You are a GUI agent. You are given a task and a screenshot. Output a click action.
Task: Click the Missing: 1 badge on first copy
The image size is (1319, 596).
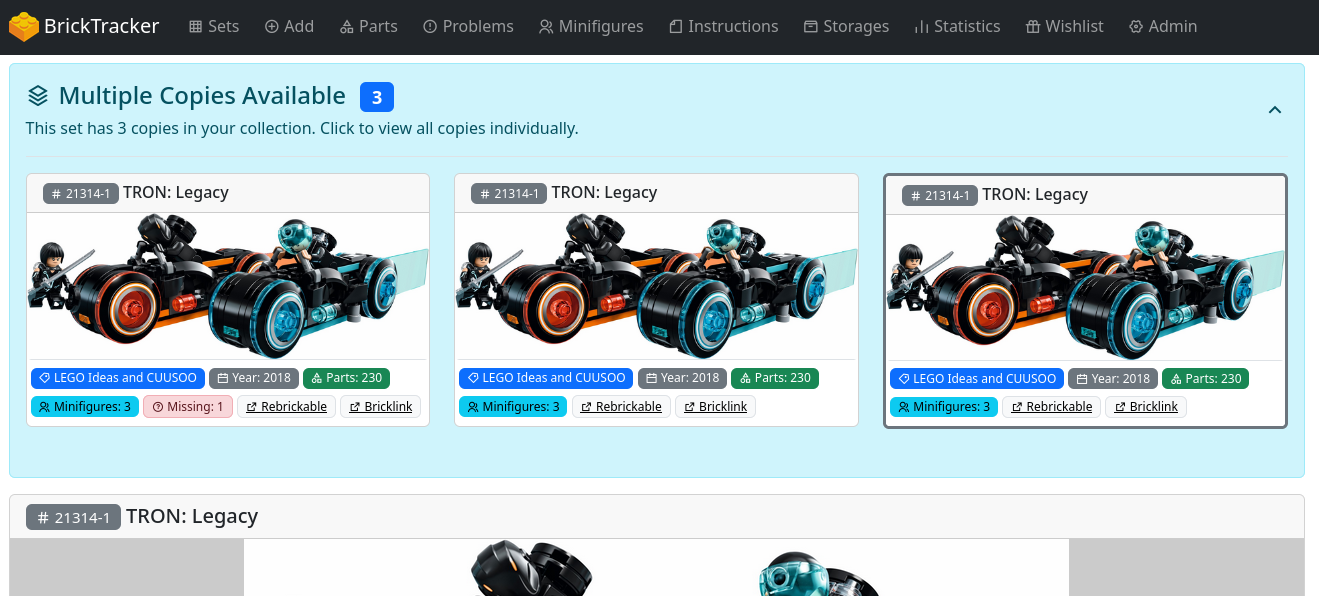(188, 407)
